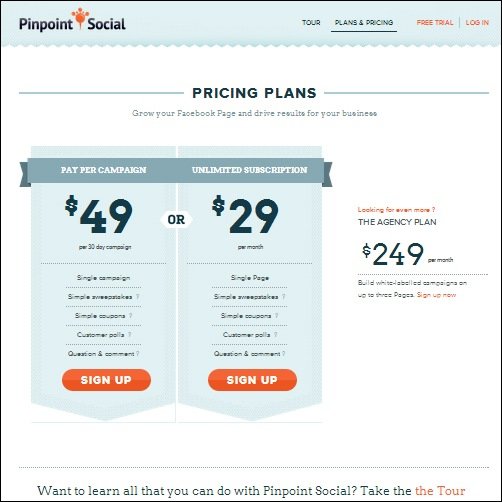502x502 pixels.
Task: Show help for Unlimited Subscription simple coupons
Action: click(x=276, y=316)
